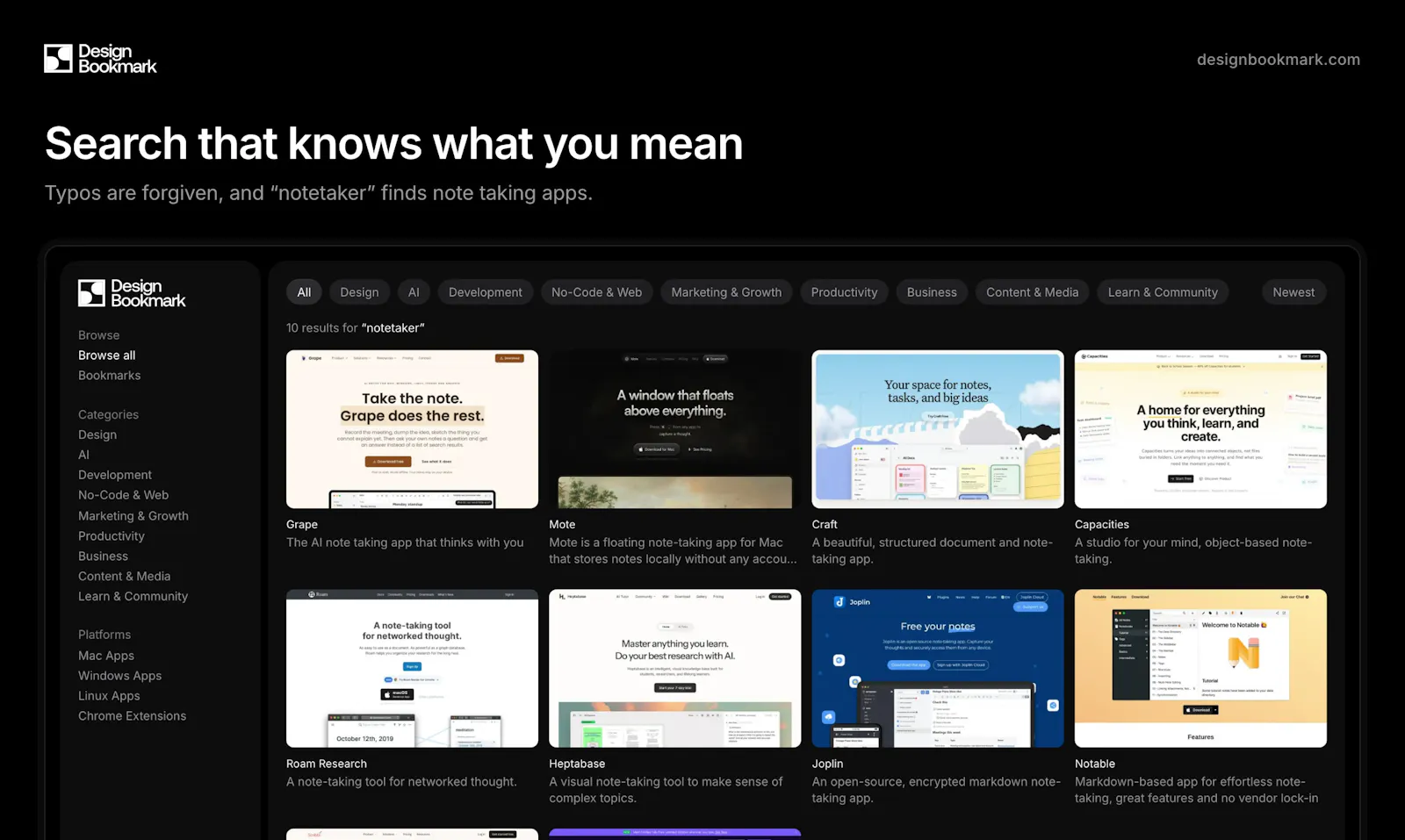This screenshot has width=1405, height=840.
Task: Open the Grape thumbnail
Action: tap(412, 429)
